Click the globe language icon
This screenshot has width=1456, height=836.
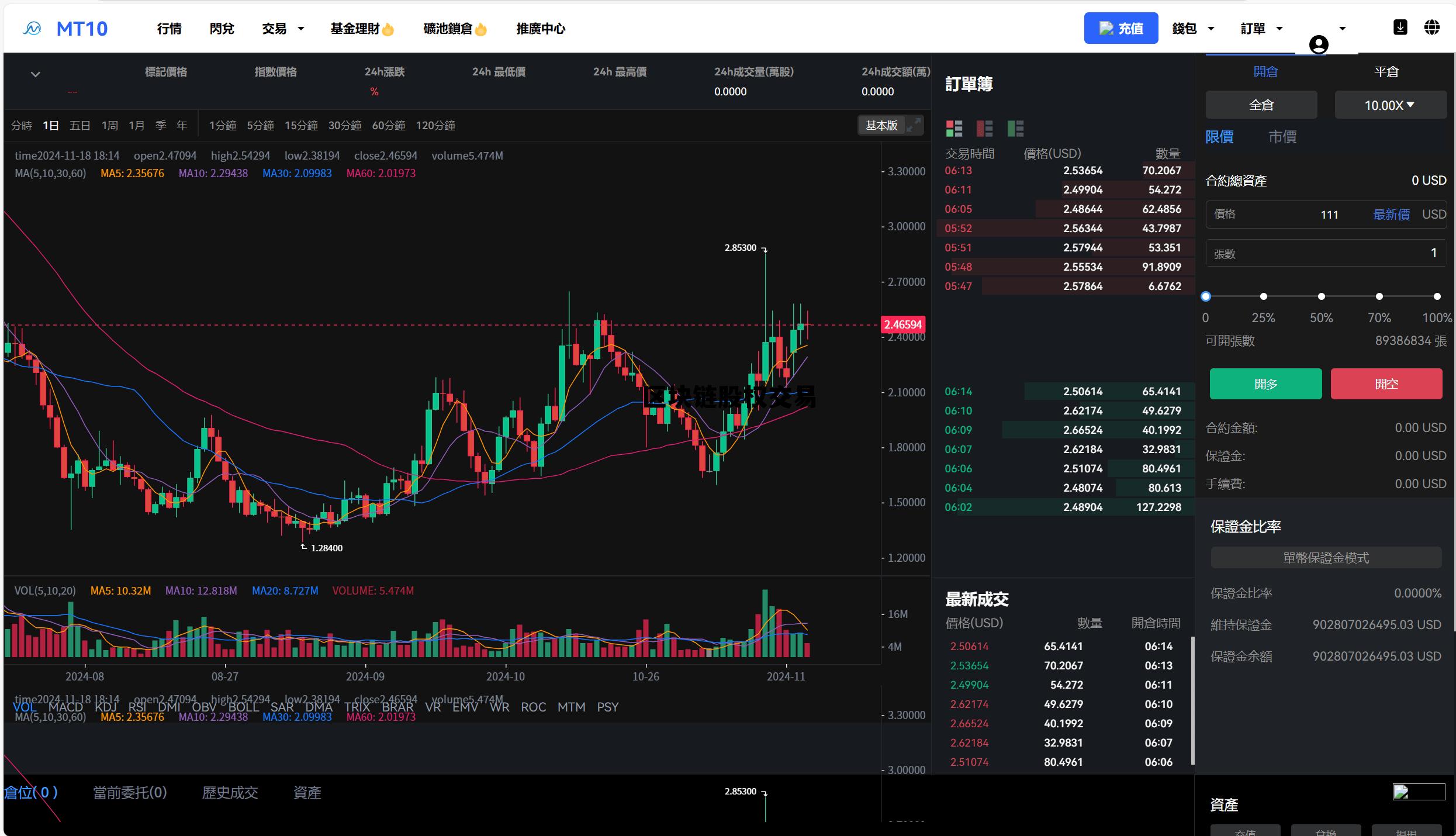coord(1431,27)
